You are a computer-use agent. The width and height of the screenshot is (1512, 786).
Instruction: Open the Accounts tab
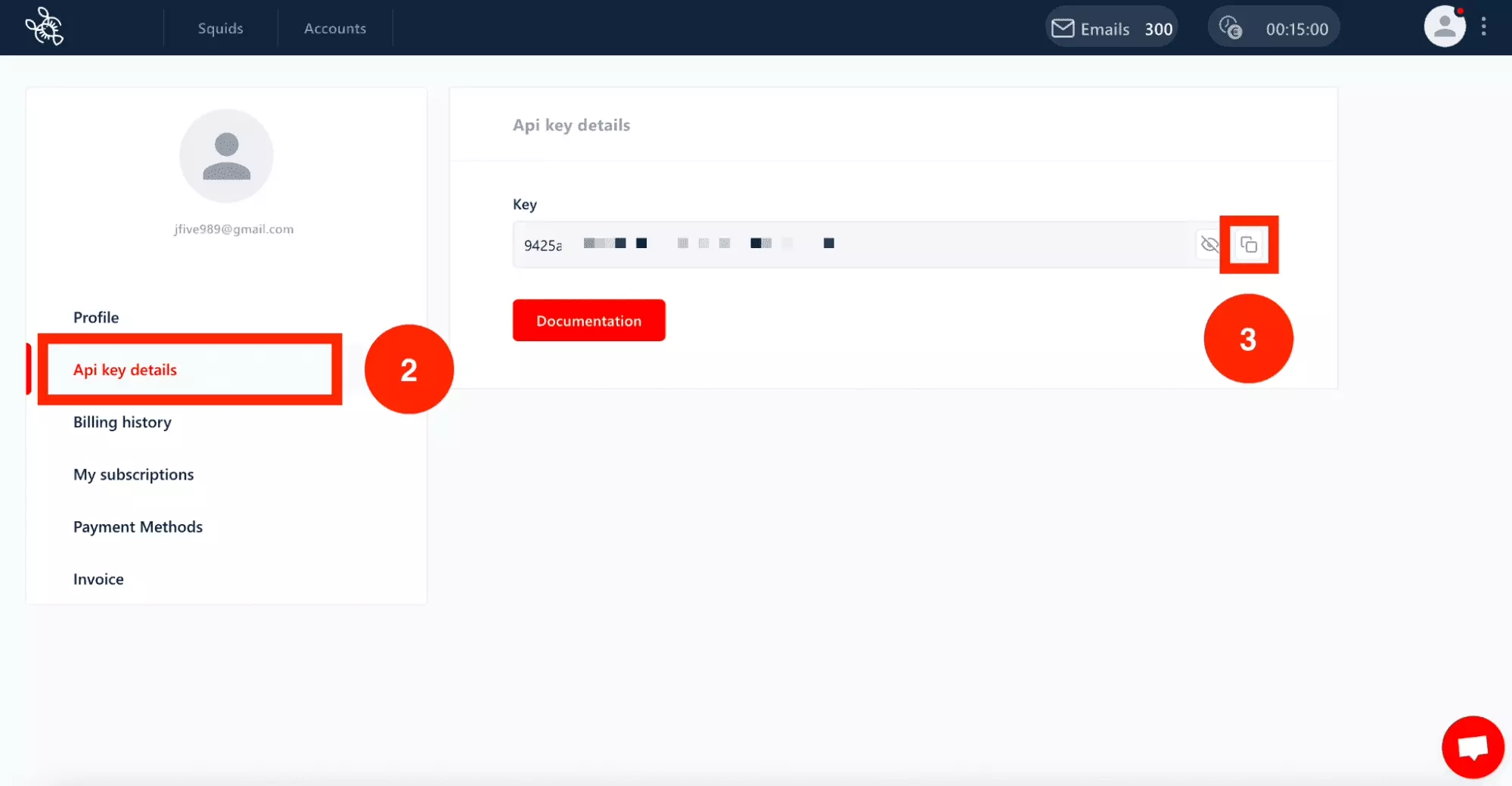335,29
